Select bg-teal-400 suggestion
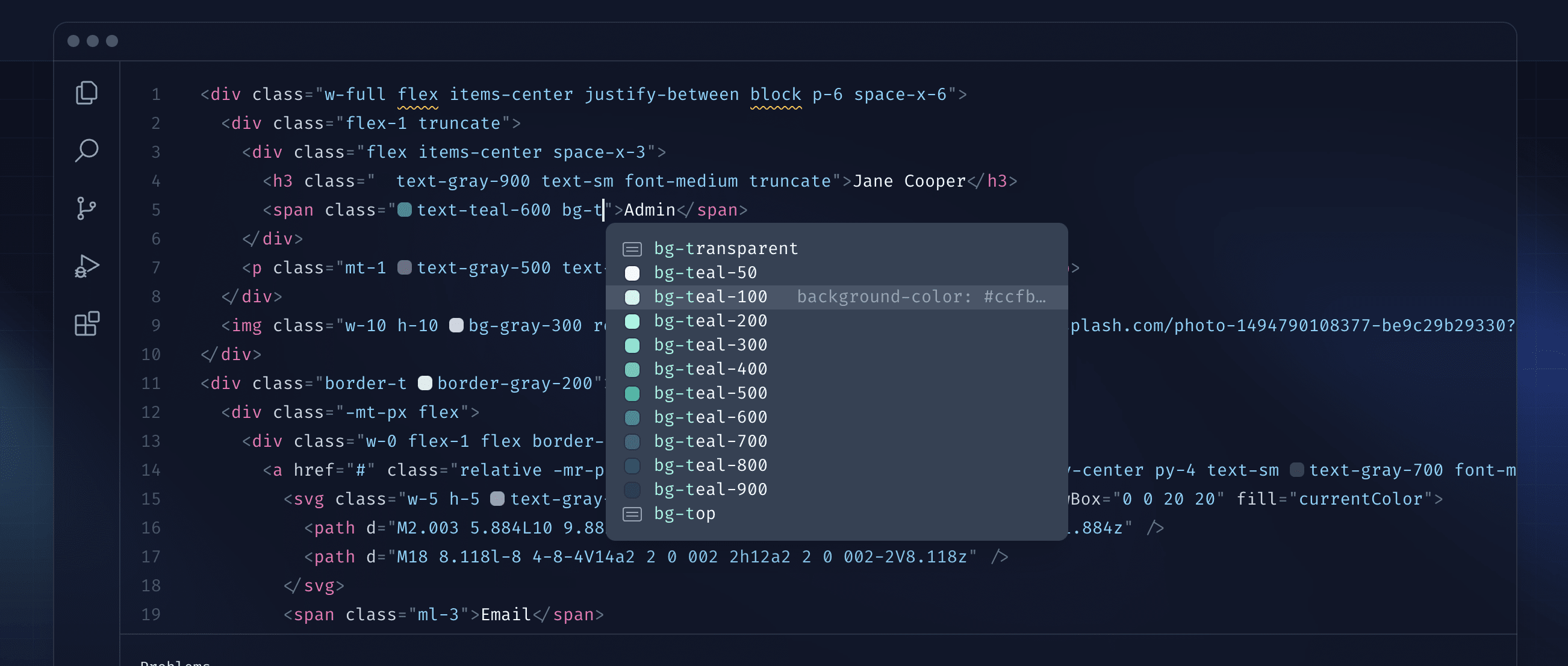This screenshot has width=1568, height=666. tap(837, 369)
